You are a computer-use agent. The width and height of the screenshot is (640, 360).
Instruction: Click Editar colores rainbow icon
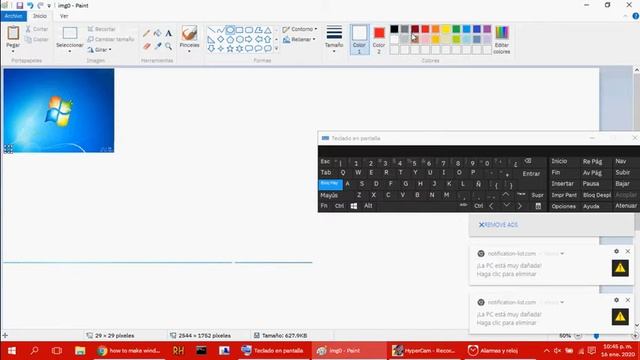[502, 33]
